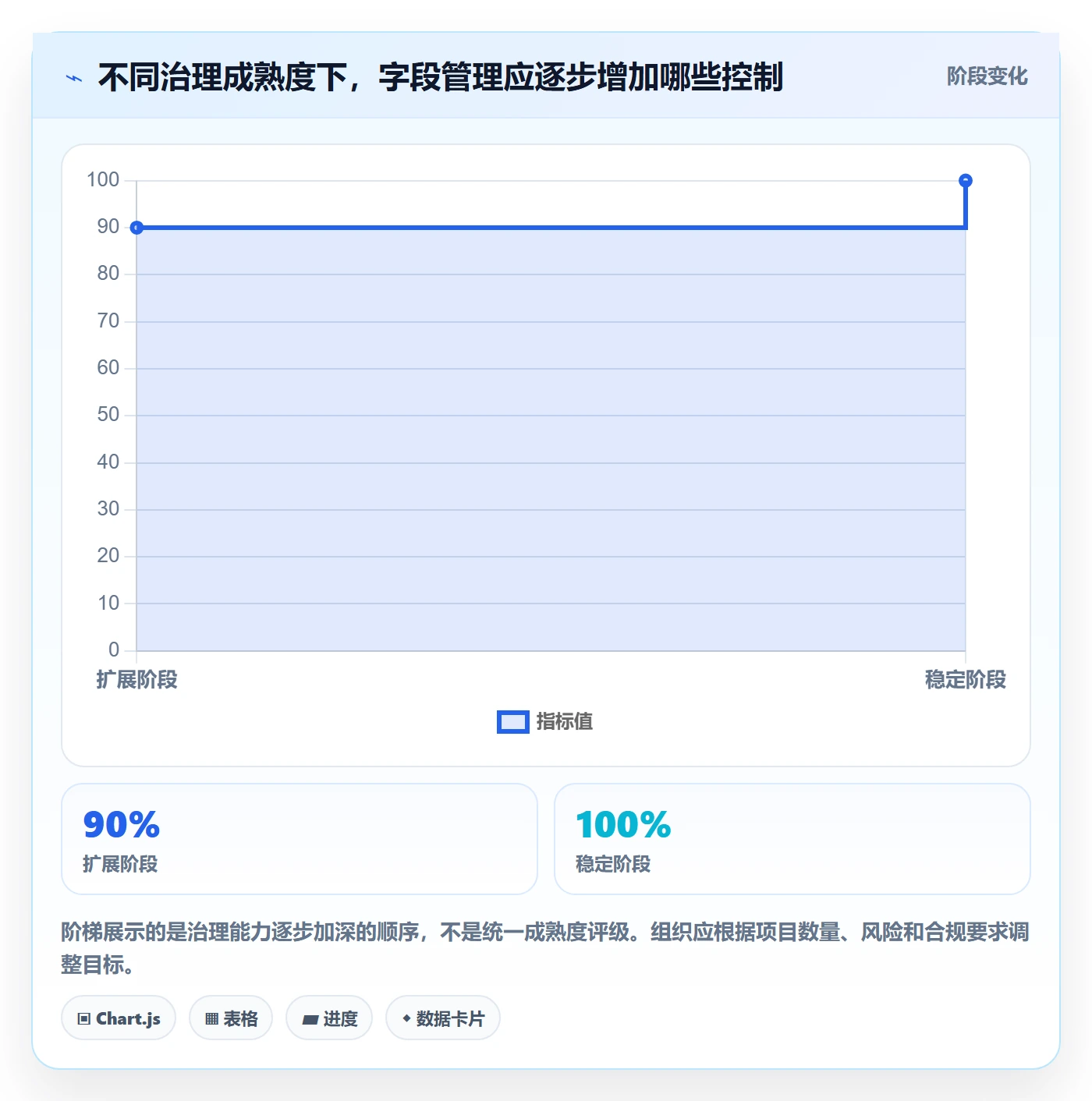Click the 扩展阶段 x-axis label

point(137,680)
